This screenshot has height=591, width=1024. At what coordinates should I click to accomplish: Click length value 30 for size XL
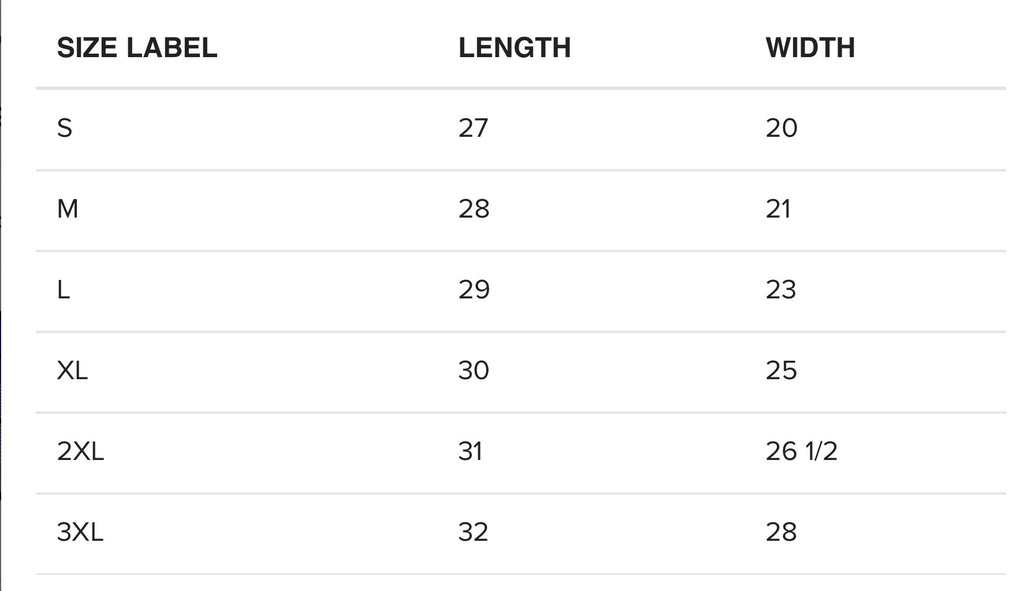point(474,371)
